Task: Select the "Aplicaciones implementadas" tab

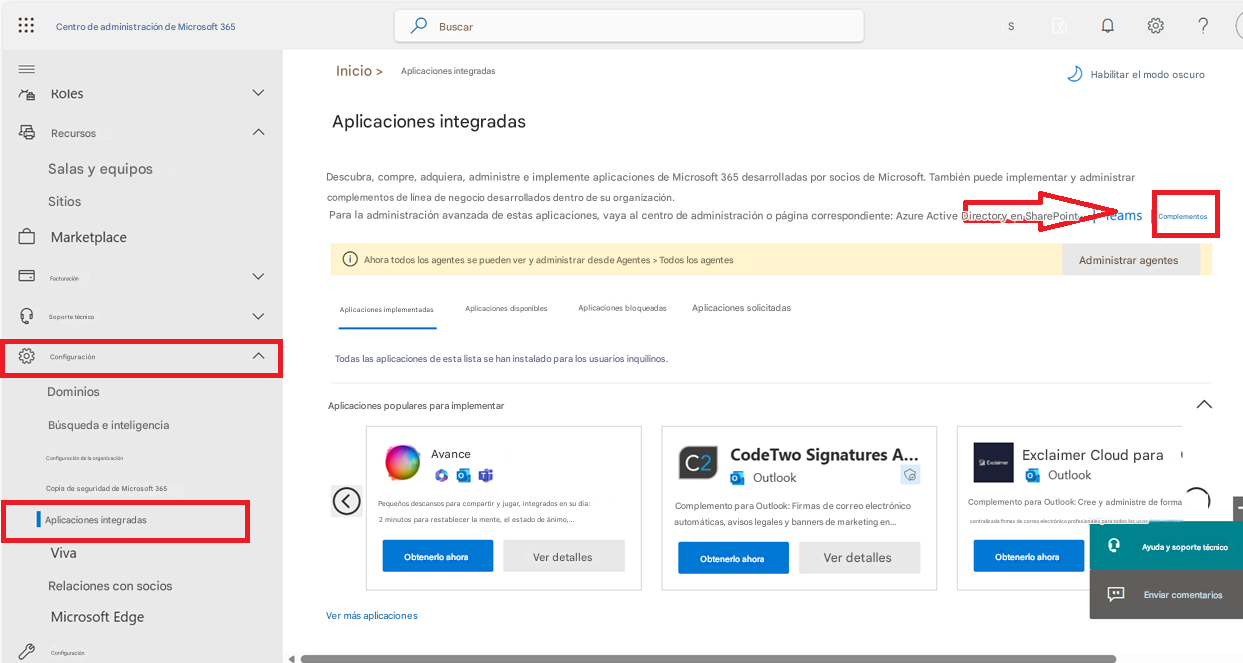Action: 387,310
